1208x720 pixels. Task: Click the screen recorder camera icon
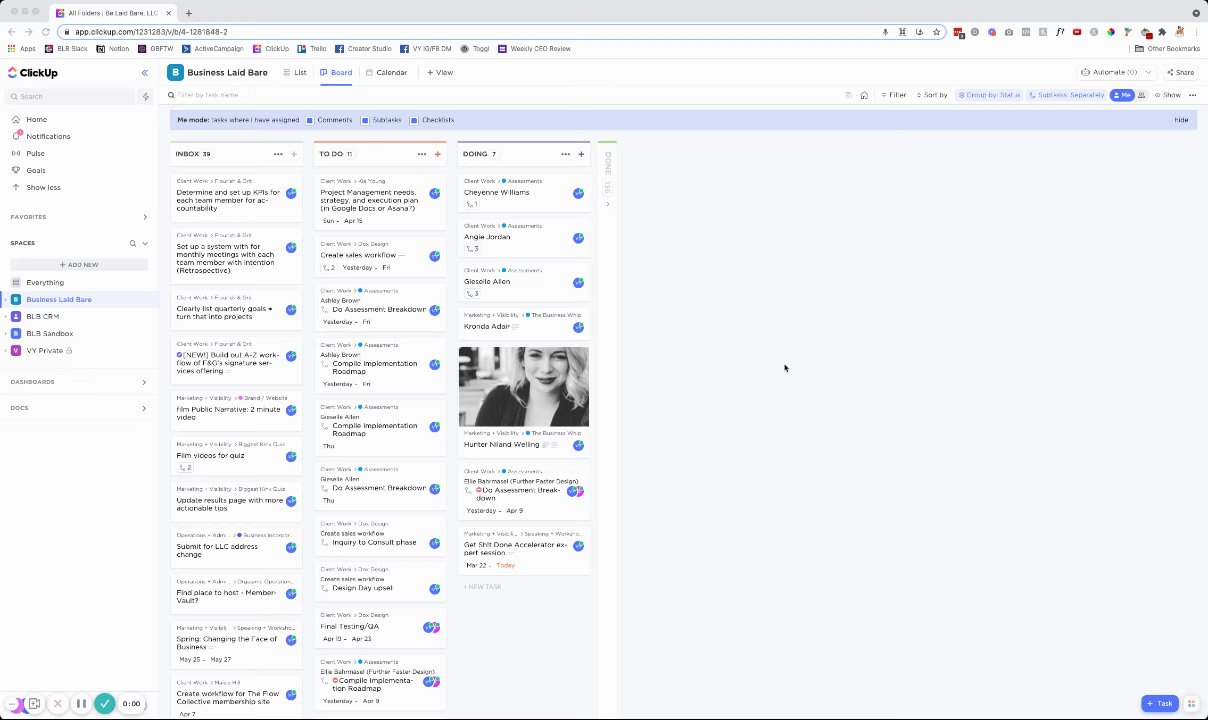coord(34,704)
